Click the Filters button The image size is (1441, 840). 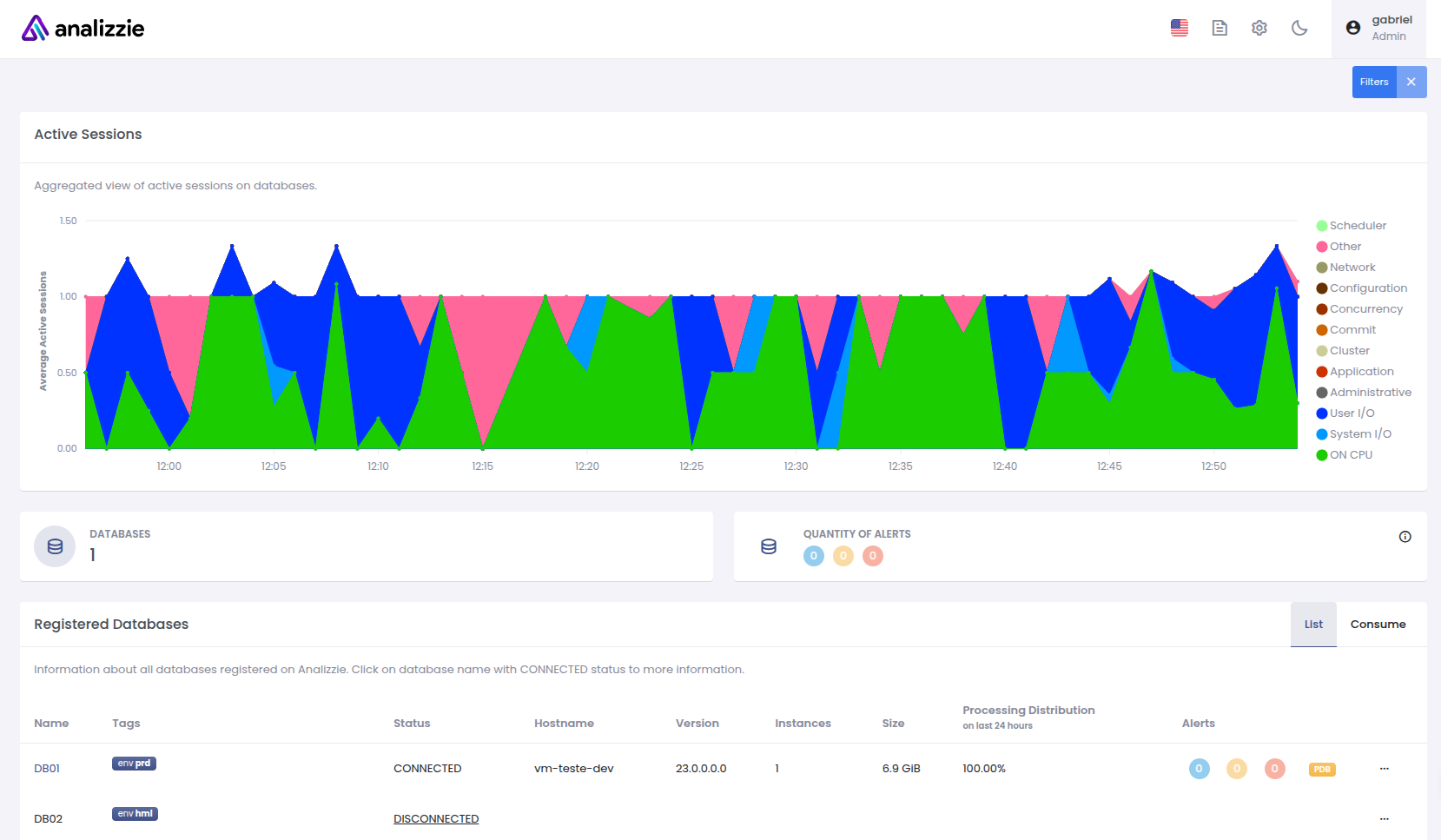tap(1374, 82)
